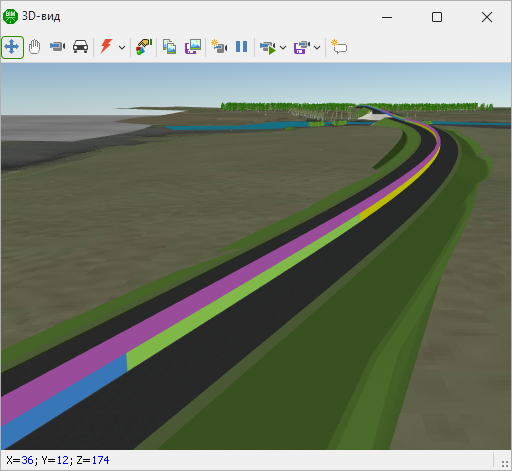512x471 pixels.
Task: Open the materials paint bucket settings
Action: (x=144, y=47)
